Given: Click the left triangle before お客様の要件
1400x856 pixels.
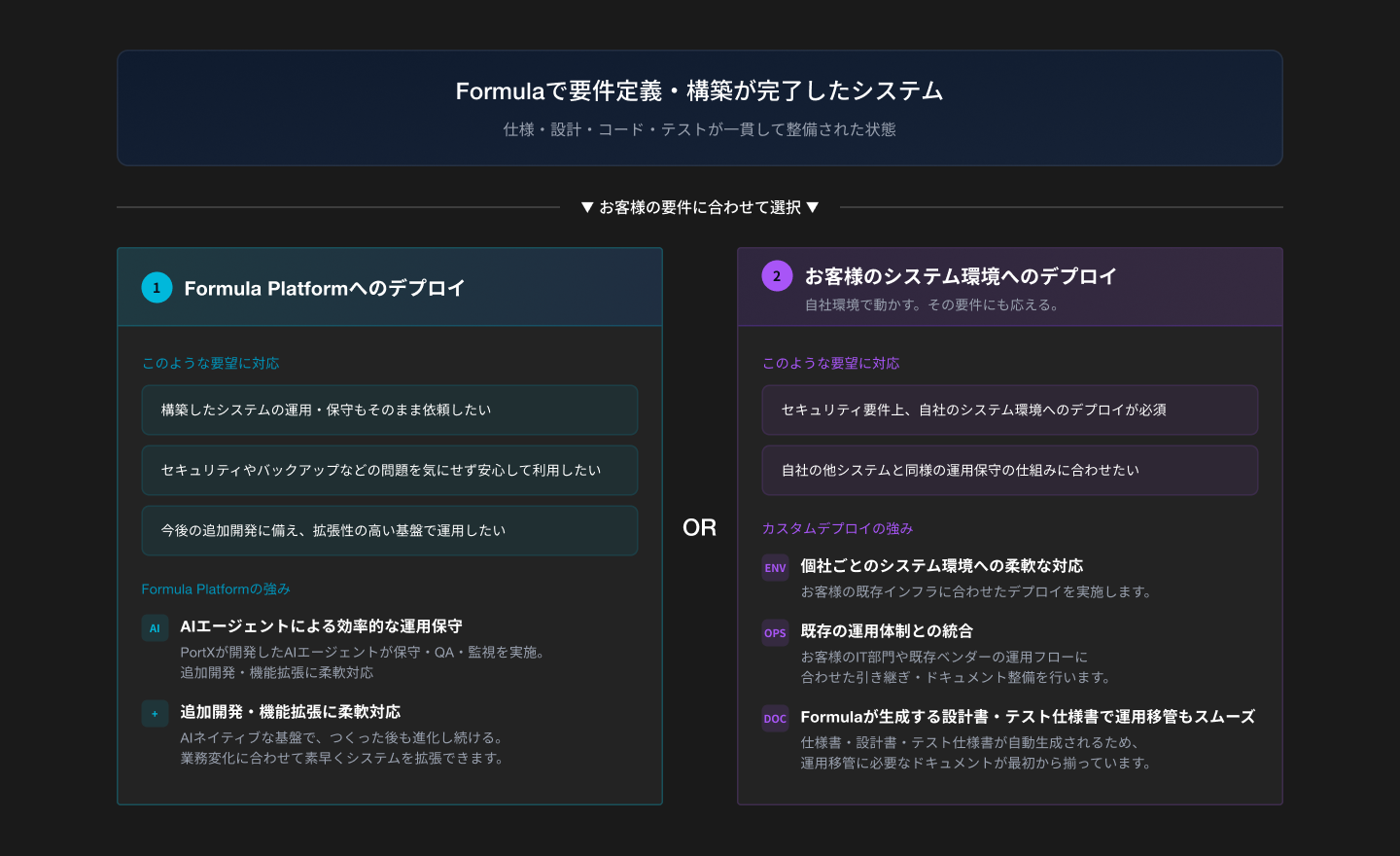Looking at the screenshot, I should point(587,207).
